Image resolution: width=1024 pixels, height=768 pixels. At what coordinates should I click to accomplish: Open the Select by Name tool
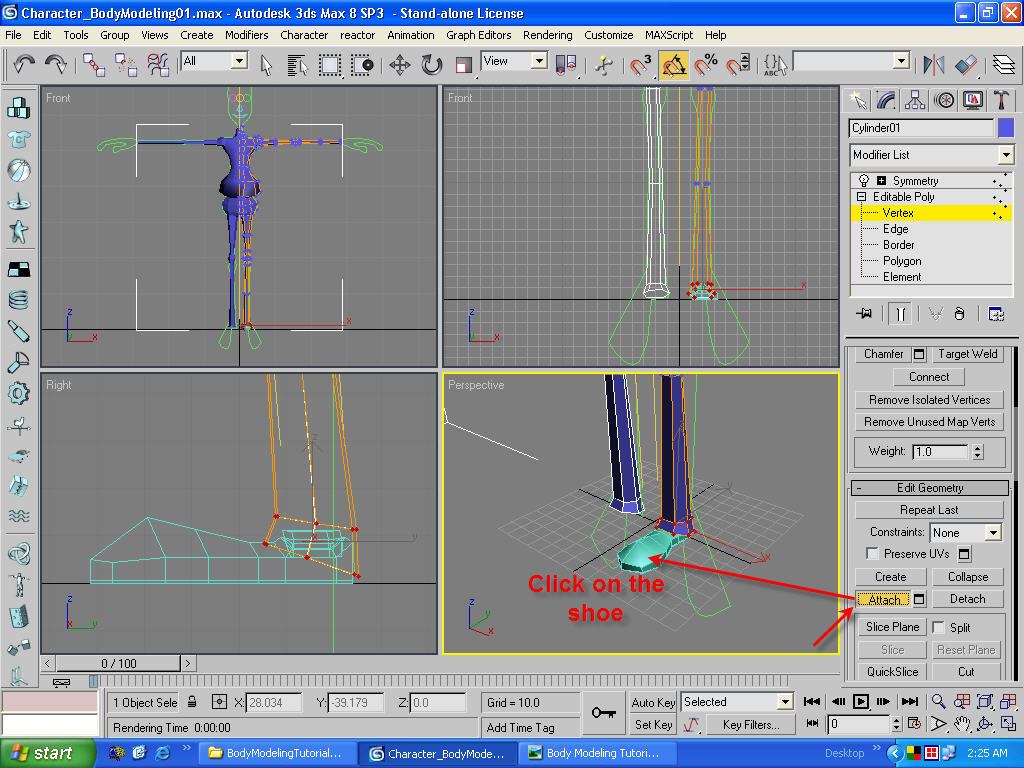pos(297,65)
